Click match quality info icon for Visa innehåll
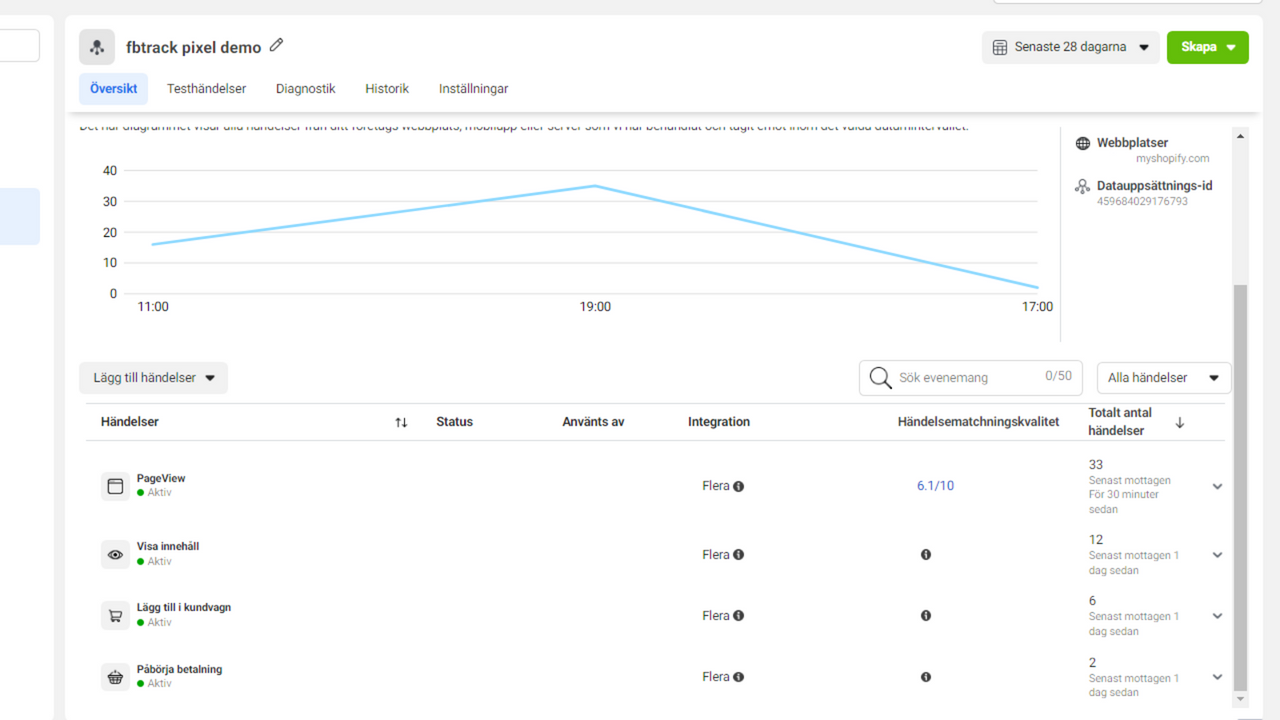Screen dimensions: 1280x720 [926, 555]
